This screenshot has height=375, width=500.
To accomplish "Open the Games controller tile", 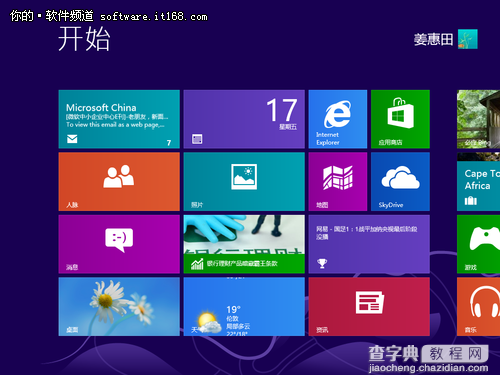I will [x=478, y=244].
